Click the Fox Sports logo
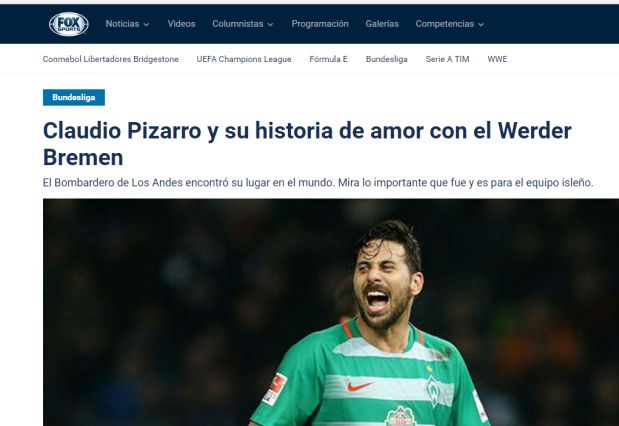Screen dimensions: 619x426 click(x=69, y=24)
